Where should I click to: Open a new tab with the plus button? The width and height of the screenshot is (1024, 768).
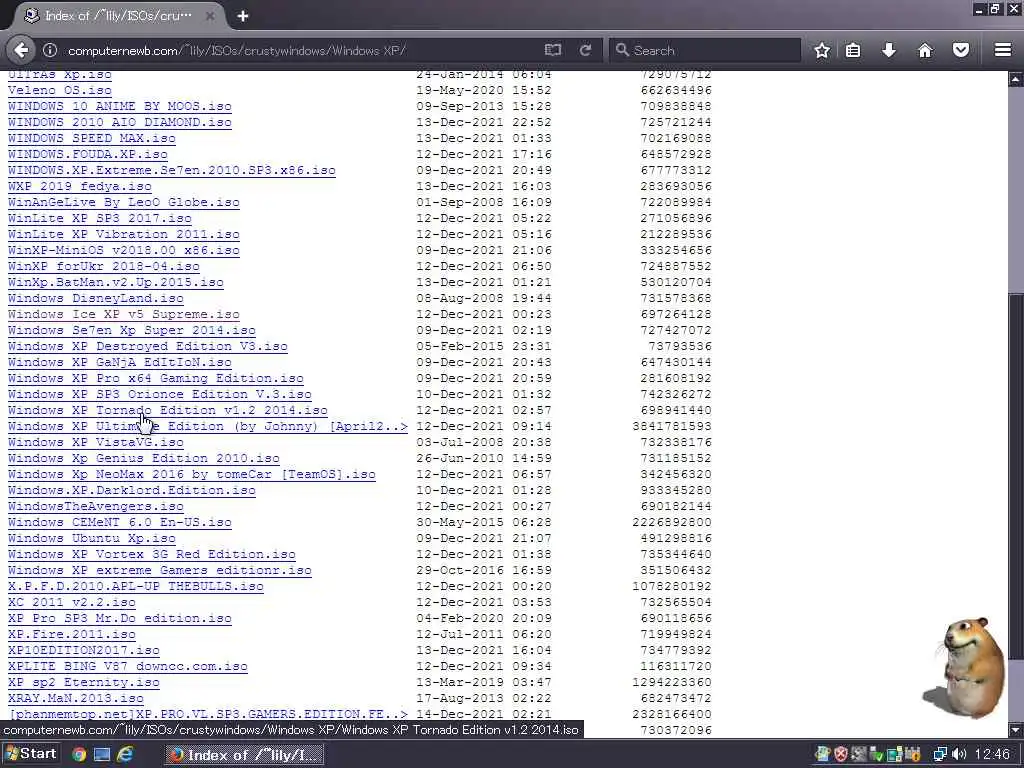243,16
